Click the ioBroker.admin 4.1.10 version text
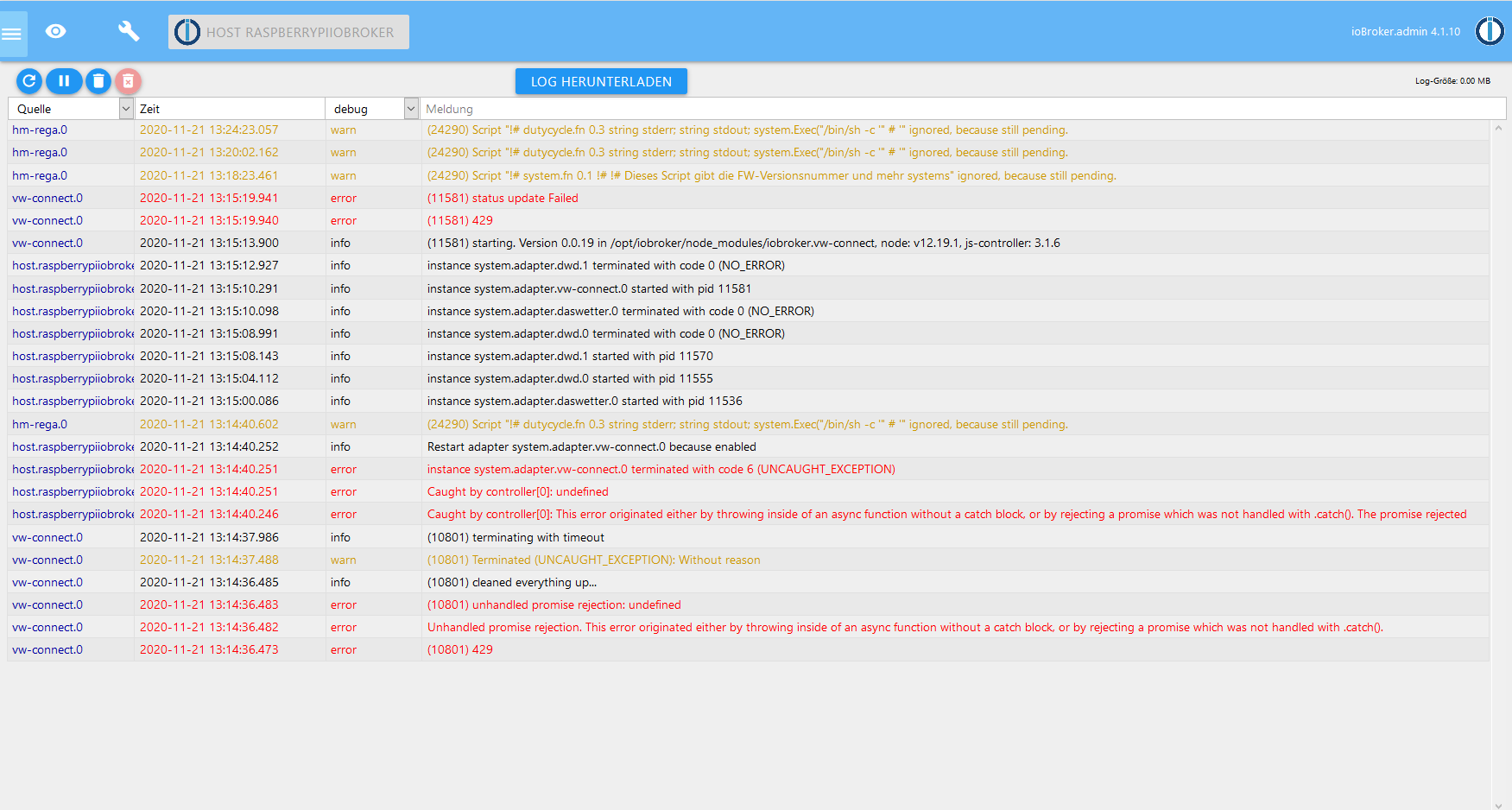Screen dimensions: 1512x810 pos(1406,32)
